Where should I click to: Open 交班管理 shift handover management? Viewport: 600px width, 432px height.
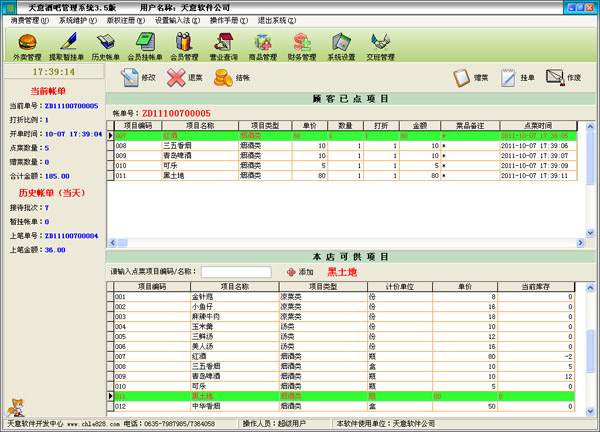point(379,45)
